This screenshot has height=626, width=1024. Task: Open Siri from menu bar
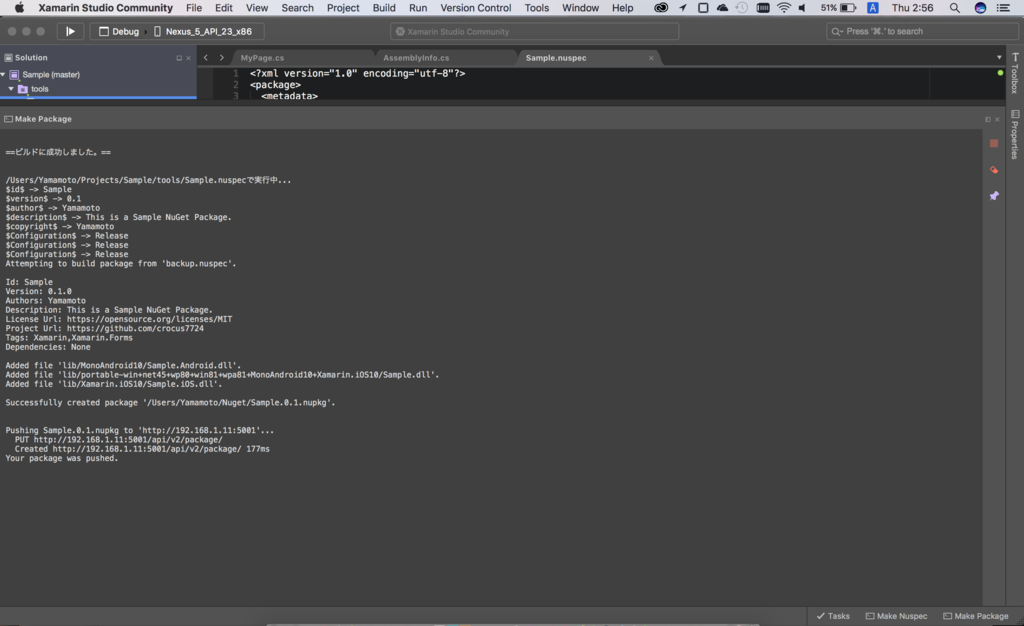[x=980, y=8]
